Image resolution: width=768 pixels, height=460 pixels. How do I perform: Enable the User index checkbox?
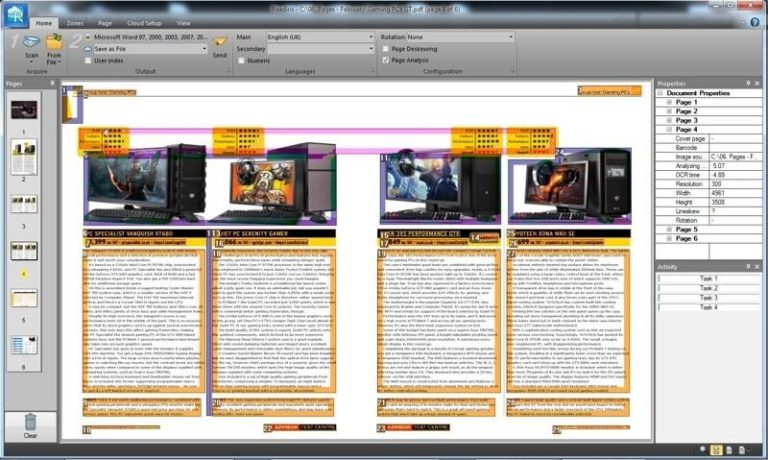[x=88, y=61]
